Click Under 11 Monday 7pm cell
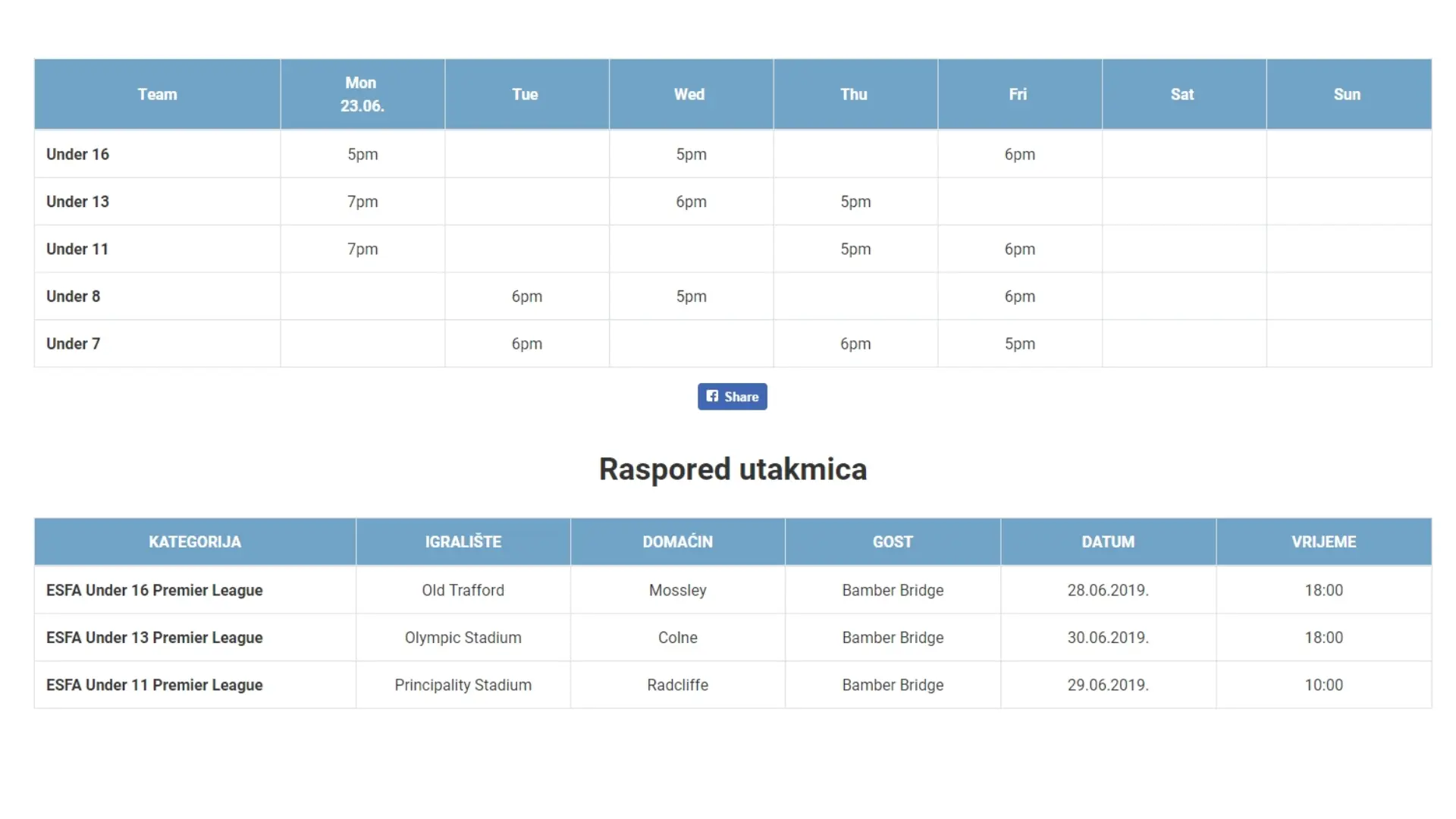 (362, 249)
